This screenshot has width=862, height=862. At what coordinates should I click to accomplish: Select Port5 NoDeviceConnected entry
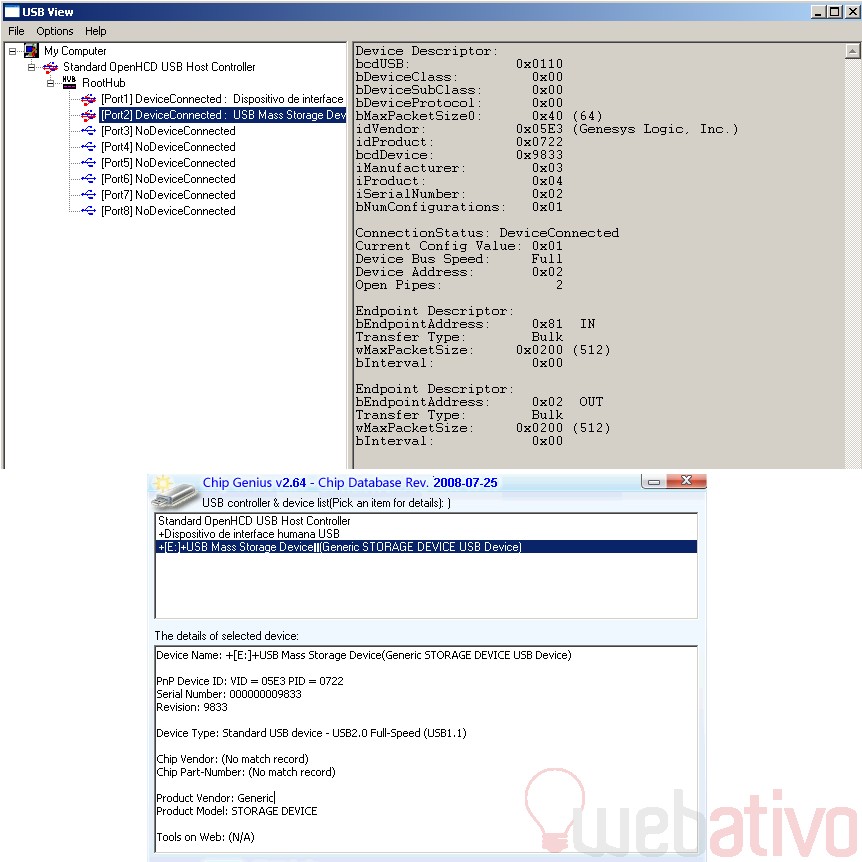click(168, 163)
